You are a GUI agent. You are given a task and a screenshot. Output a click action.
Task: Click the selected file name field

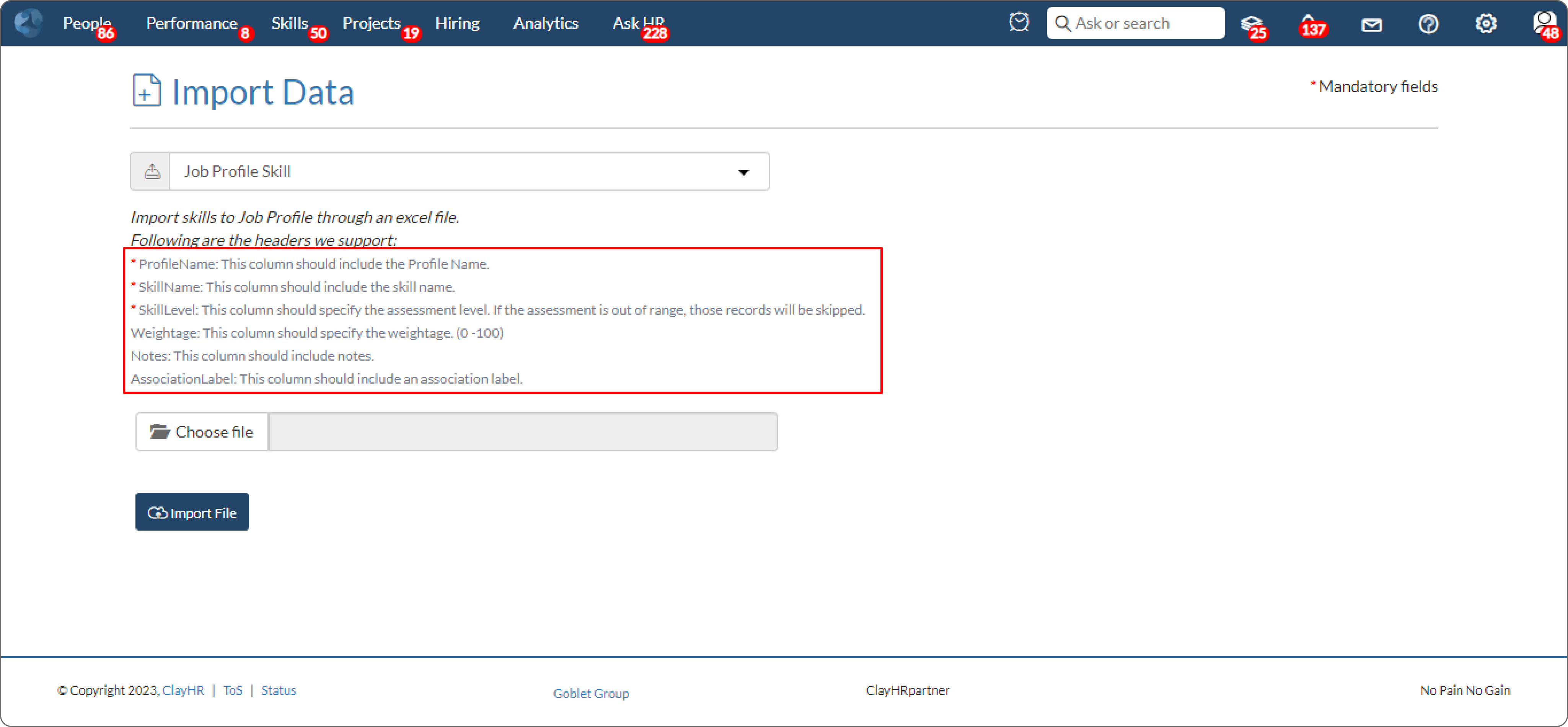coord(523,432)
